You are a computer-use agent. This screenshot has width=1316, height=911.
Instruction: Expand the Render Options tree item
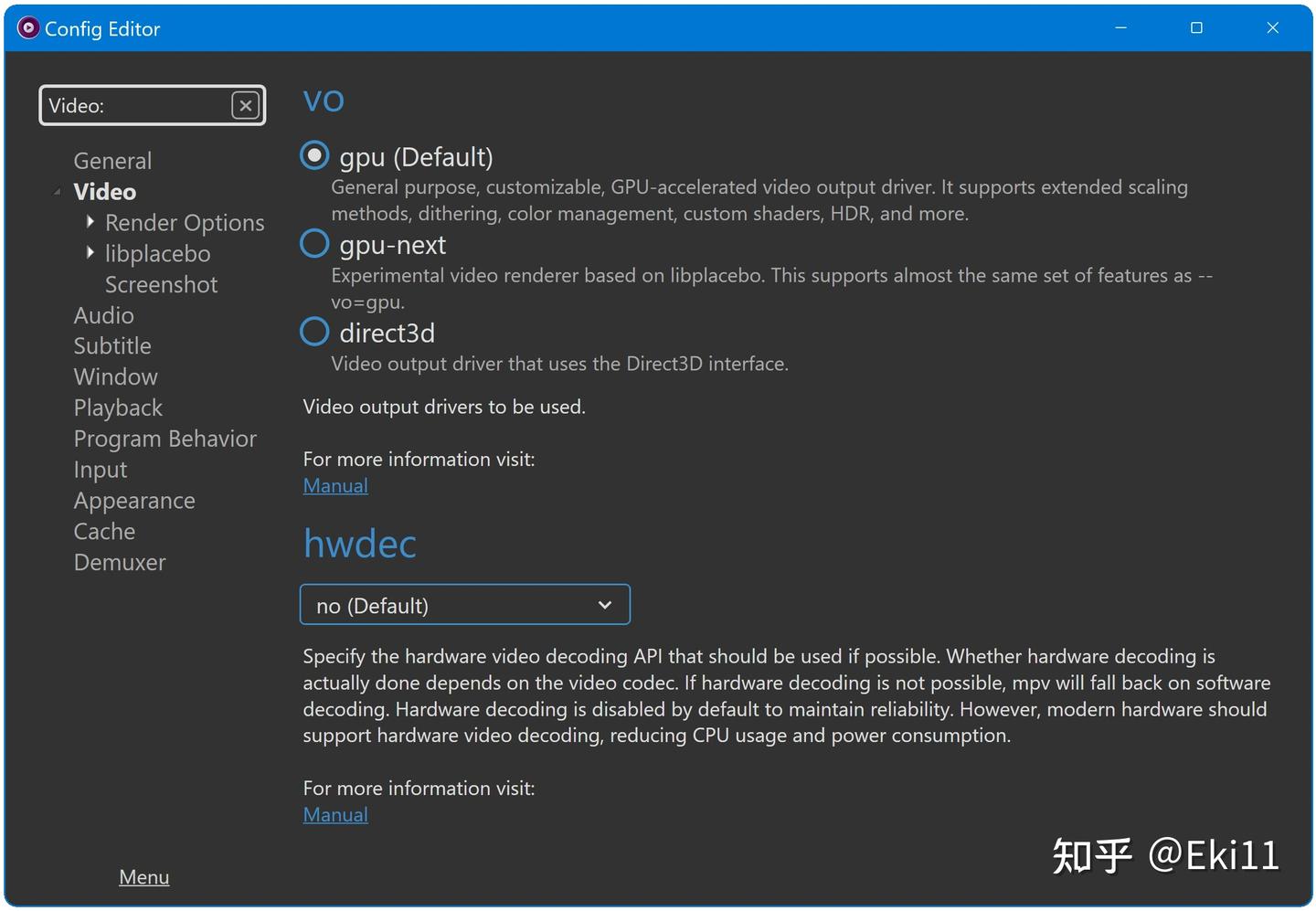point(90,221)
